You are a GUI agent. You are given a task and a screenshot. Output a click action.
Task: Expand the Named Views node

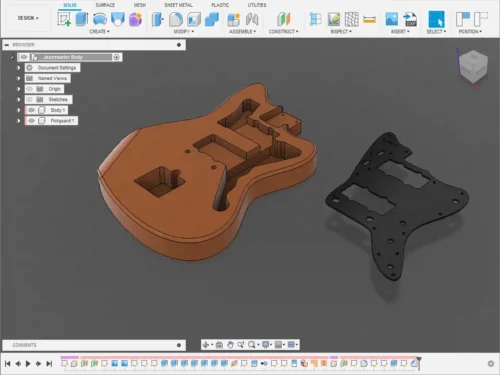[19, 78]
